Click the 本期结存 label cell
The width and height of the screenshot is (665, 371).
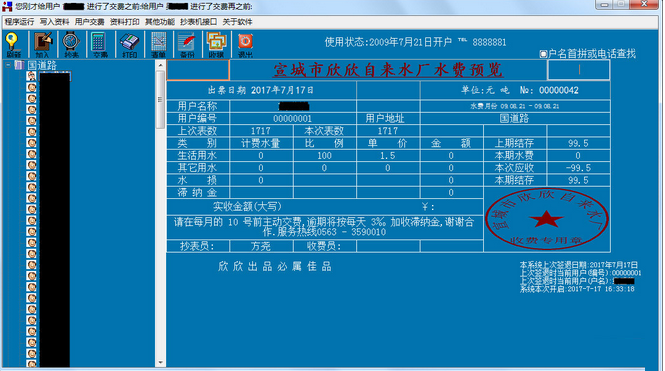pyautogui.click(x=515, y=180)
